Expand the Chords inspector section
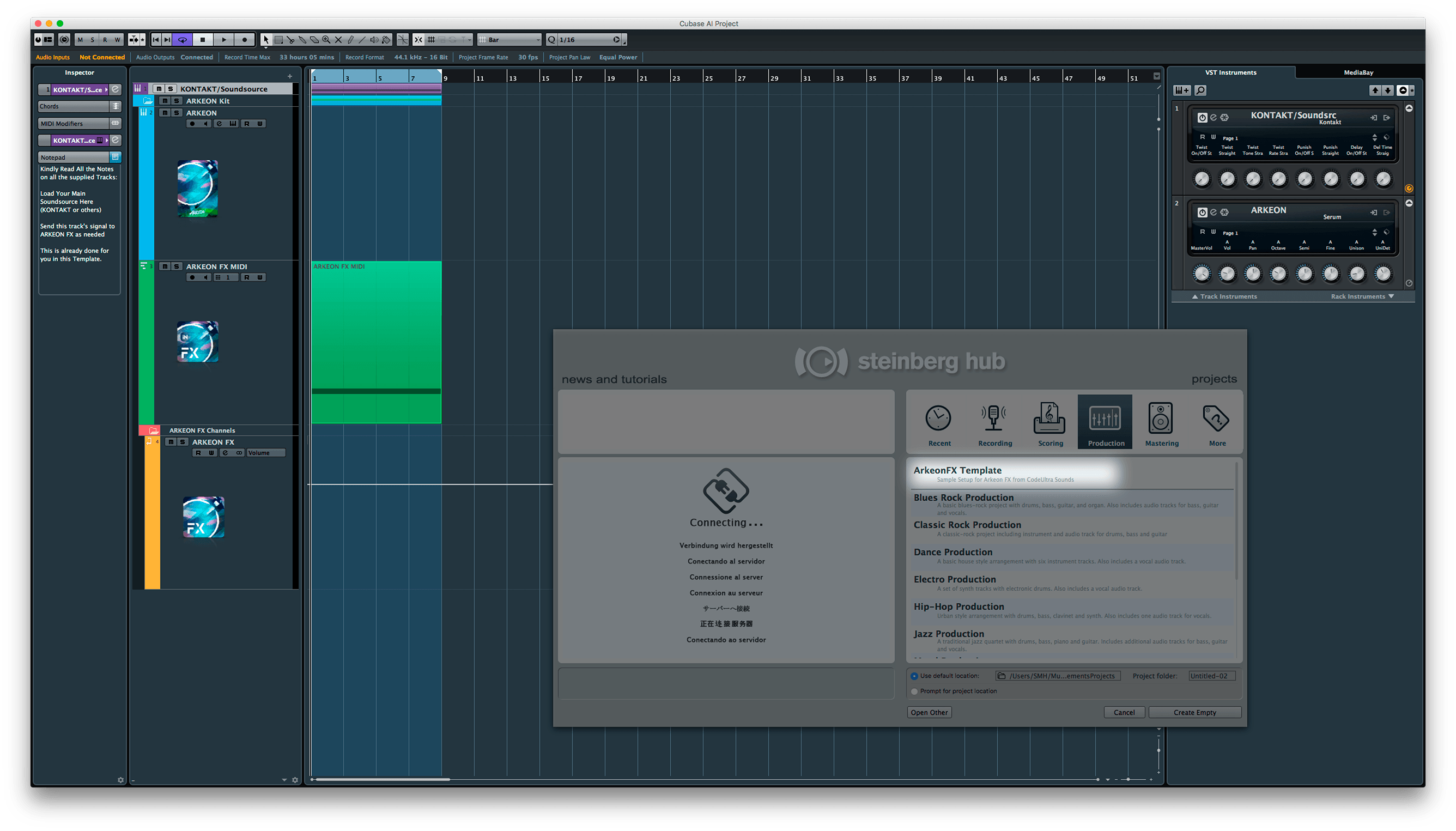1456x831 pixels. 80,106
